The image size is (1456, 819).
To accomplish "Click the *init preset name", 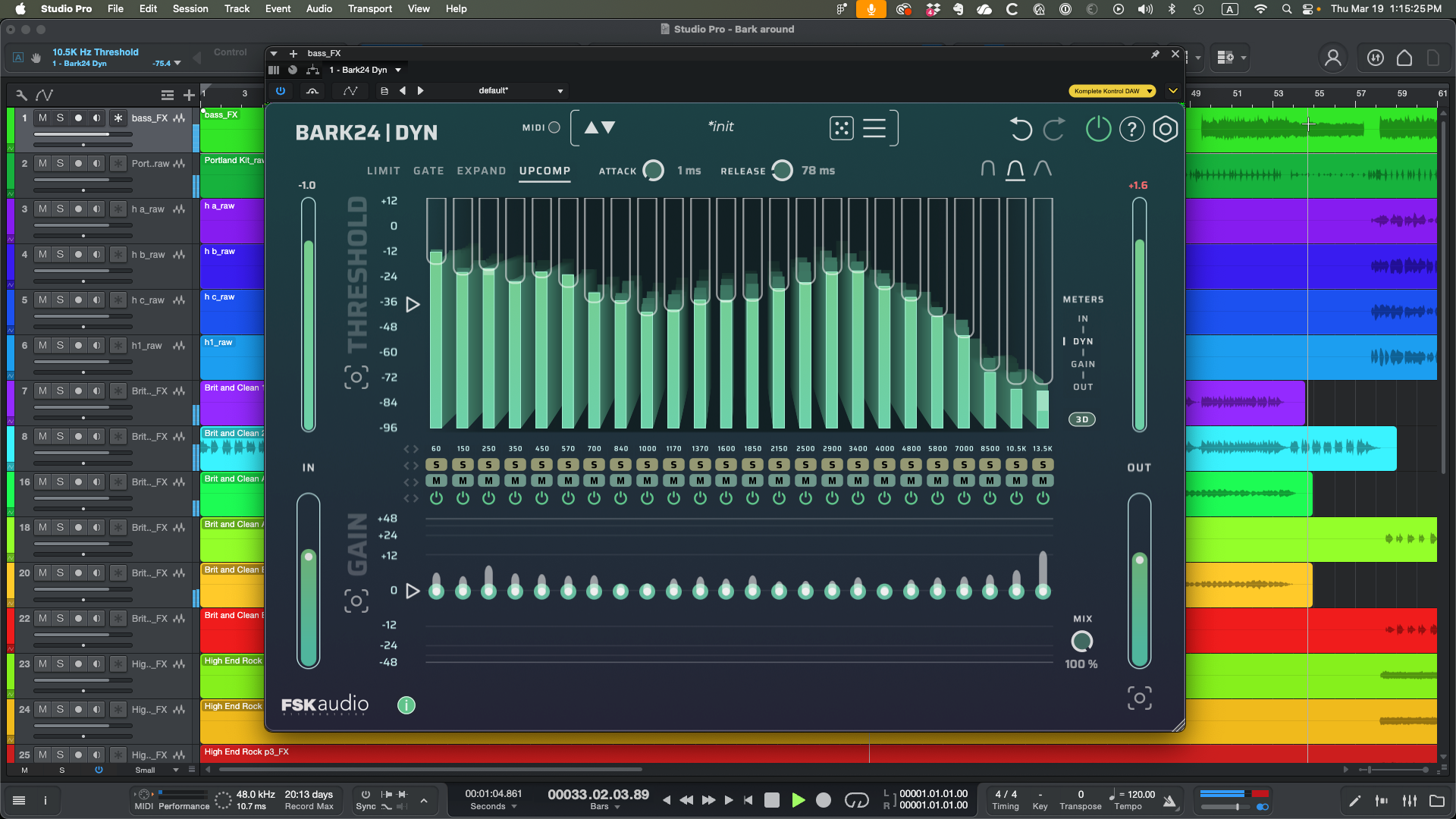I will 721,127.
